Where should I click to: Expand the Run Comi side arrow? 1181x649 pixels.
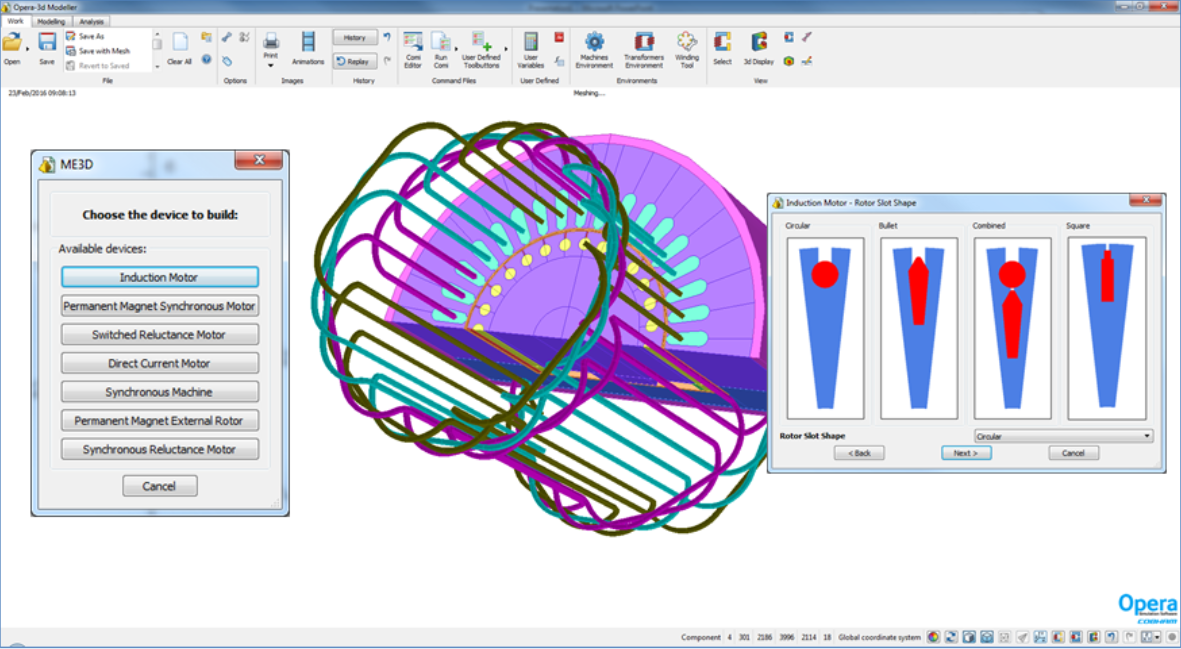tap(456, 50)
